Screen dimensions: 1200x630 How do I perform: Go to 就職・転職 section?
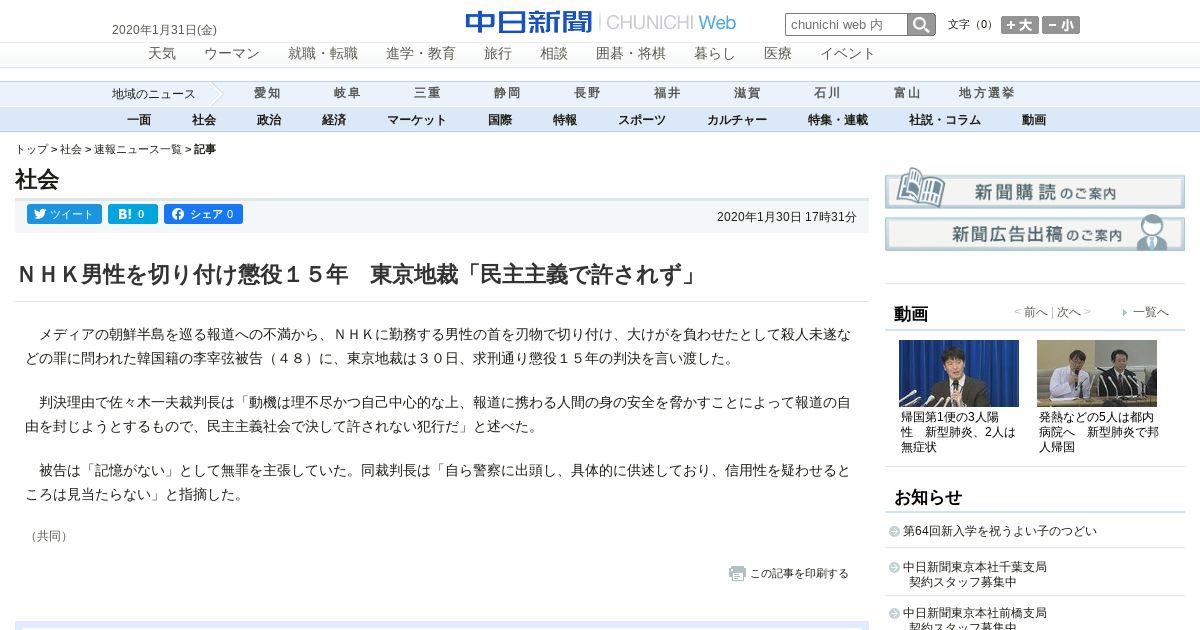pos(323,54)
